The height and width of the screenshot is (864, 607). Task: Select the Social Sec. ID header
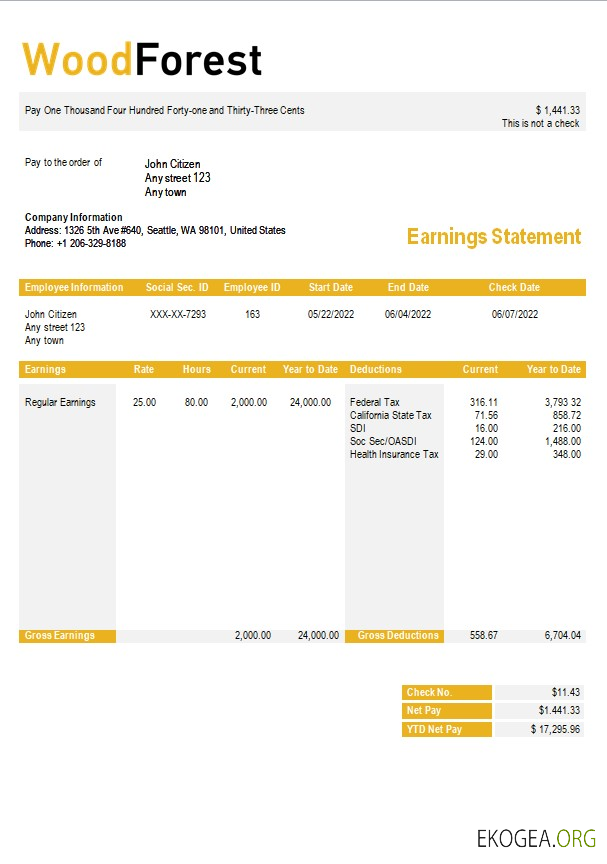click(177, 288)
